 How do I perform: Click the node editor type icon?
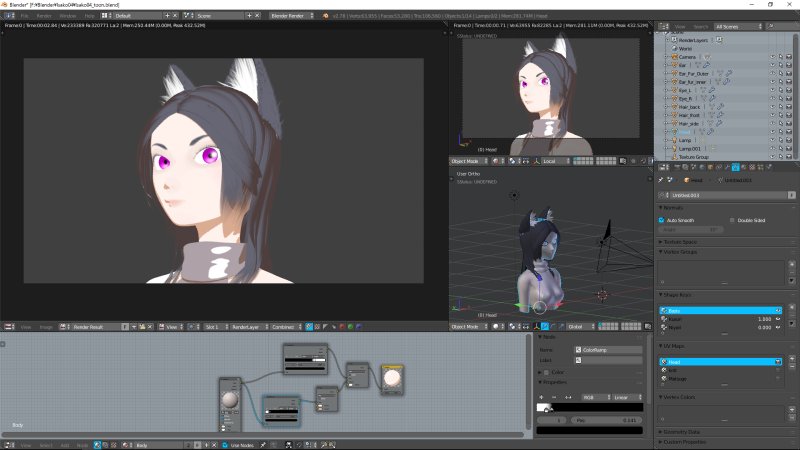8,445
